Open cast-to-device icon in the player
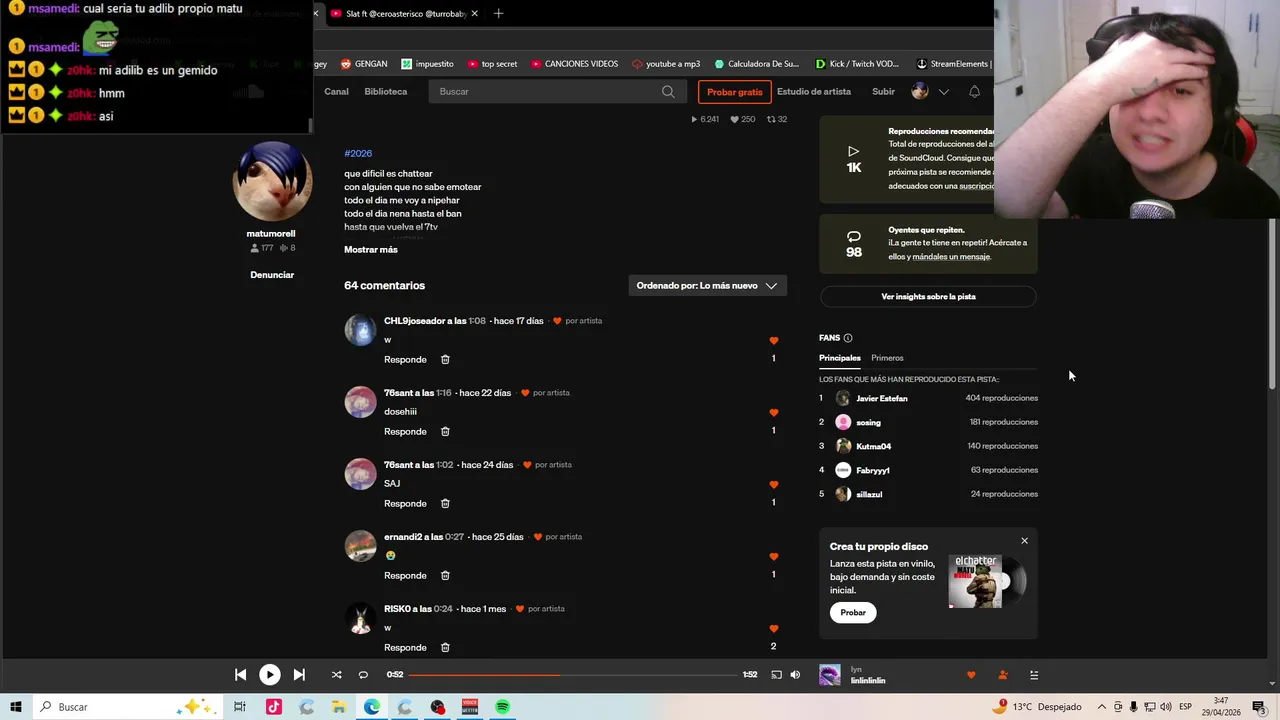Screen dimensions: 1280x720 776,675
